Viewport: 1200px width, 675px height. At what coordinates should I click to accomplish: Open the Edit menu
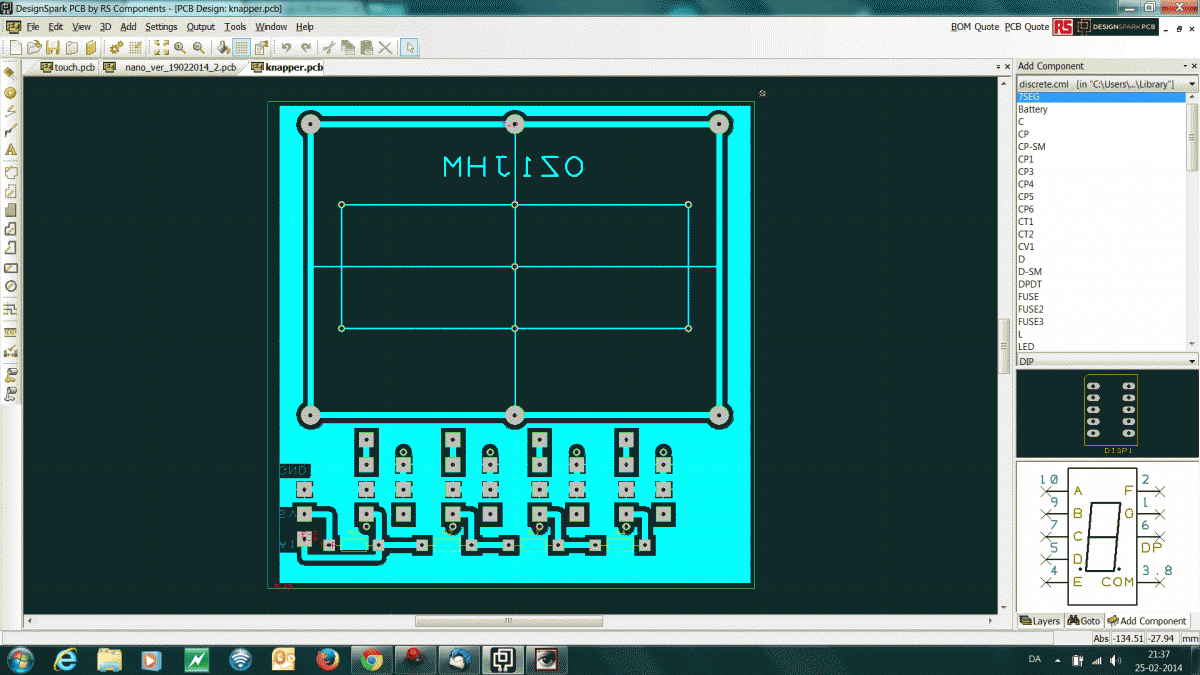[x=56, y=27]
